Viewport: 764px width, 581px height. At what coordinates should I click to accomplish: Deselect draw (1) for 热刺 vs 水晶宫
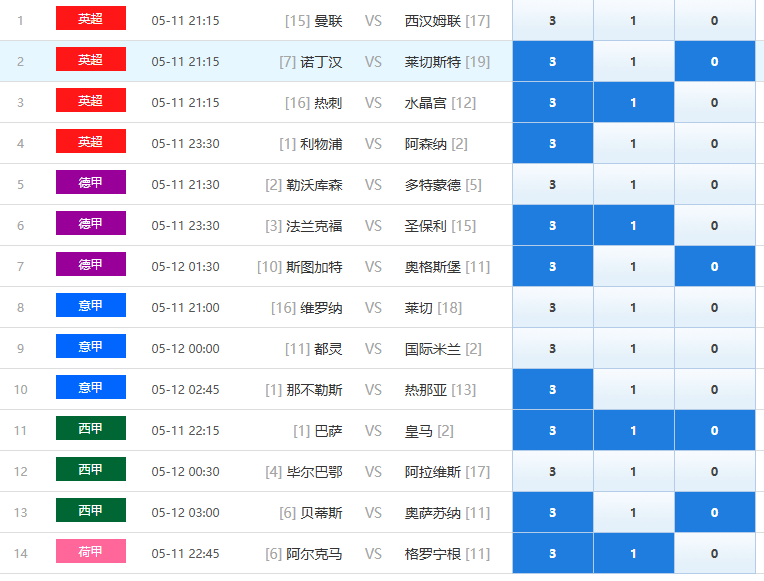coord(633,102)
